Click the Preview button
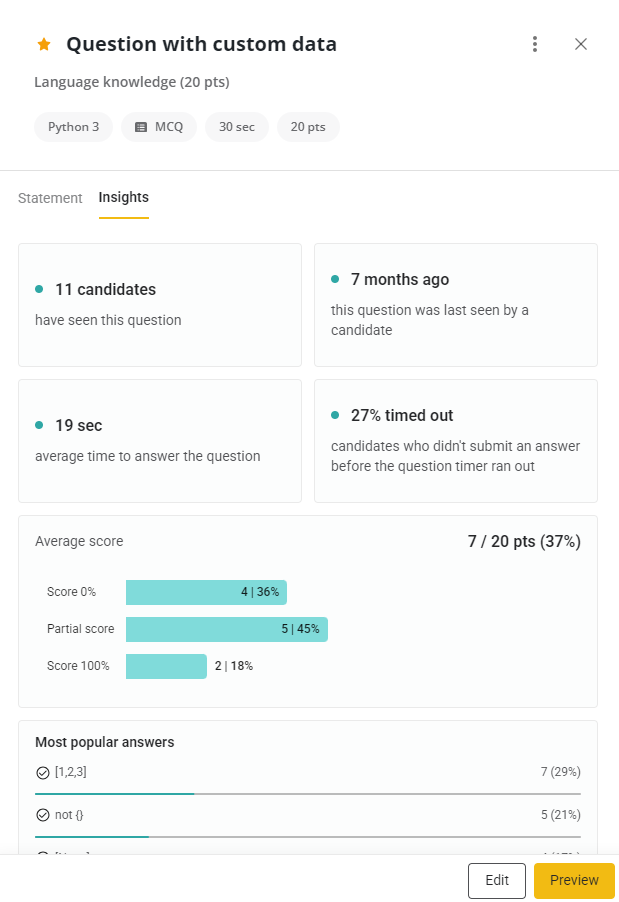619x902 pixels. 573,880
